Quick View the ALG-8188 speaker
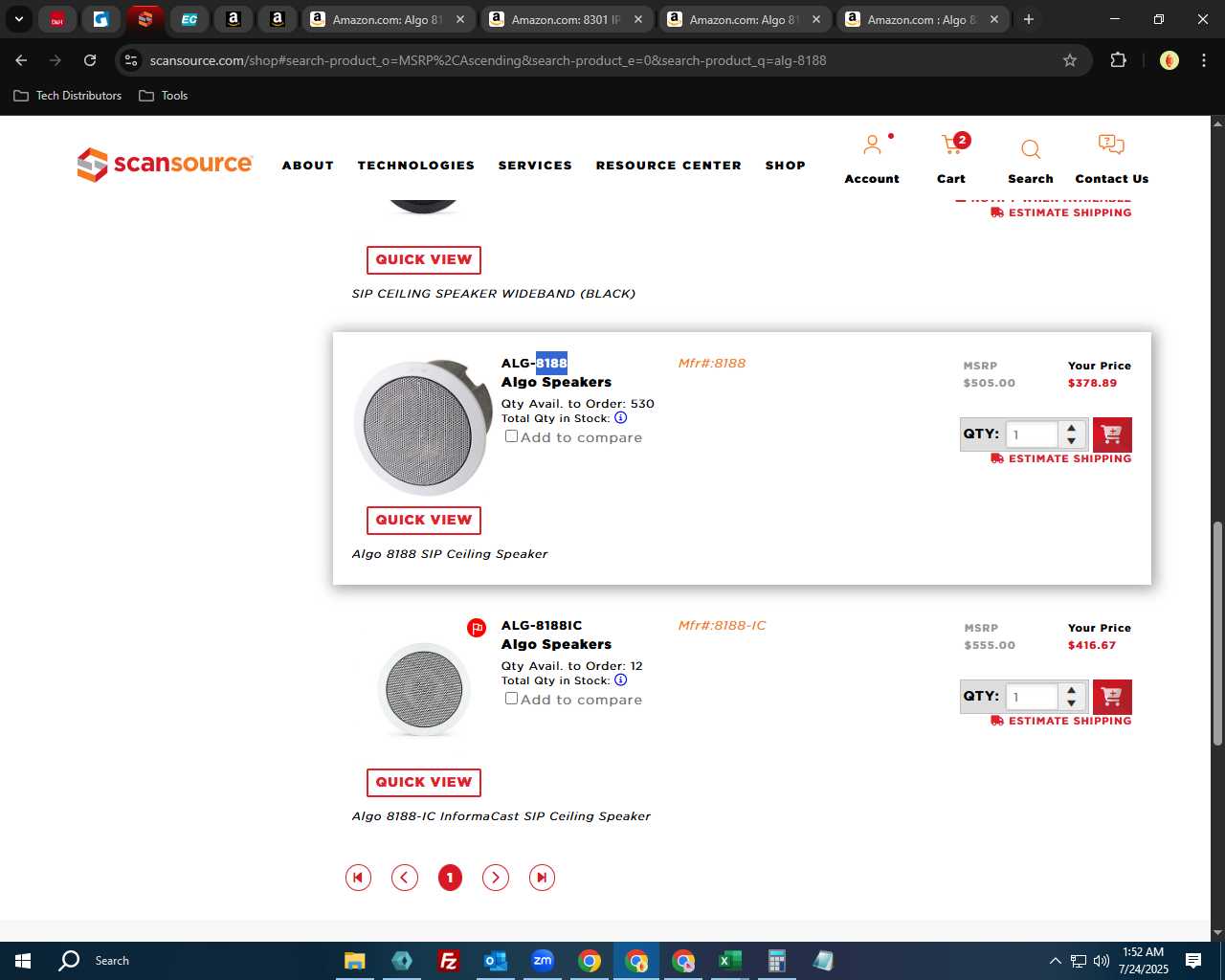Screen dimensions: 1225x980 (x=424, y=520)
